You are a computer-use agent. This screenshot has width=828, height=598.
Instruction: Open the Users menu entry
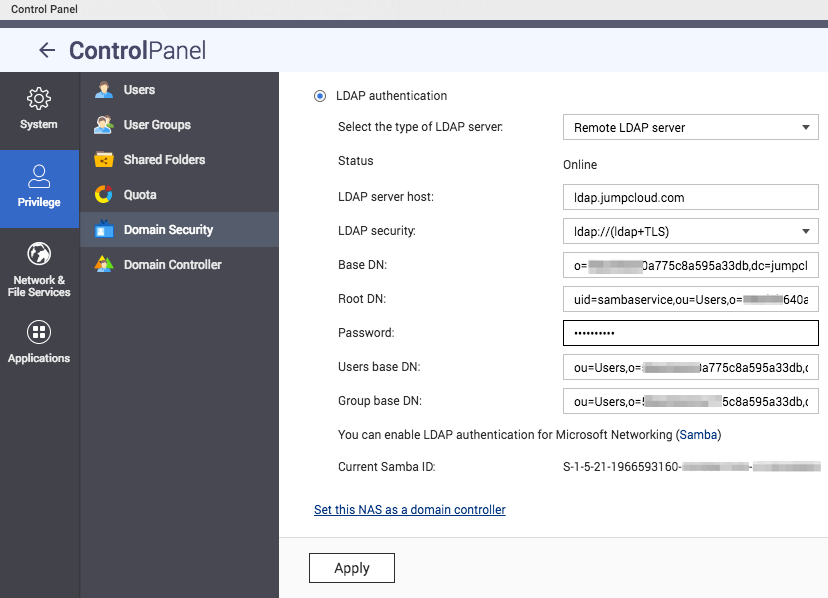pyautogui.click(x=180, y=90)
